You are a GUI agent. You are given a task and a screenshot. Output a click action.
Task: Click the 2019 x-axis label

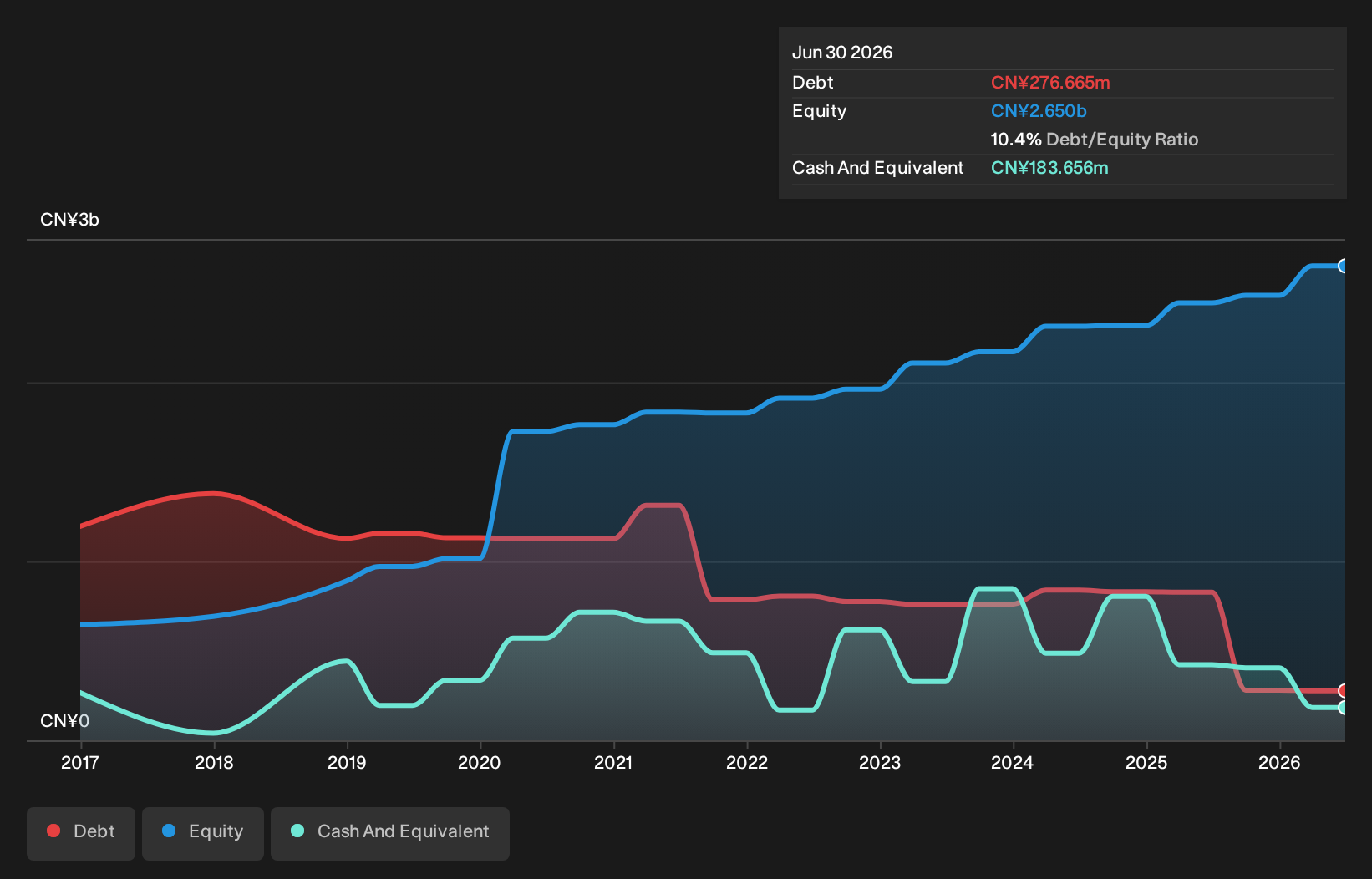click(347, 762)
